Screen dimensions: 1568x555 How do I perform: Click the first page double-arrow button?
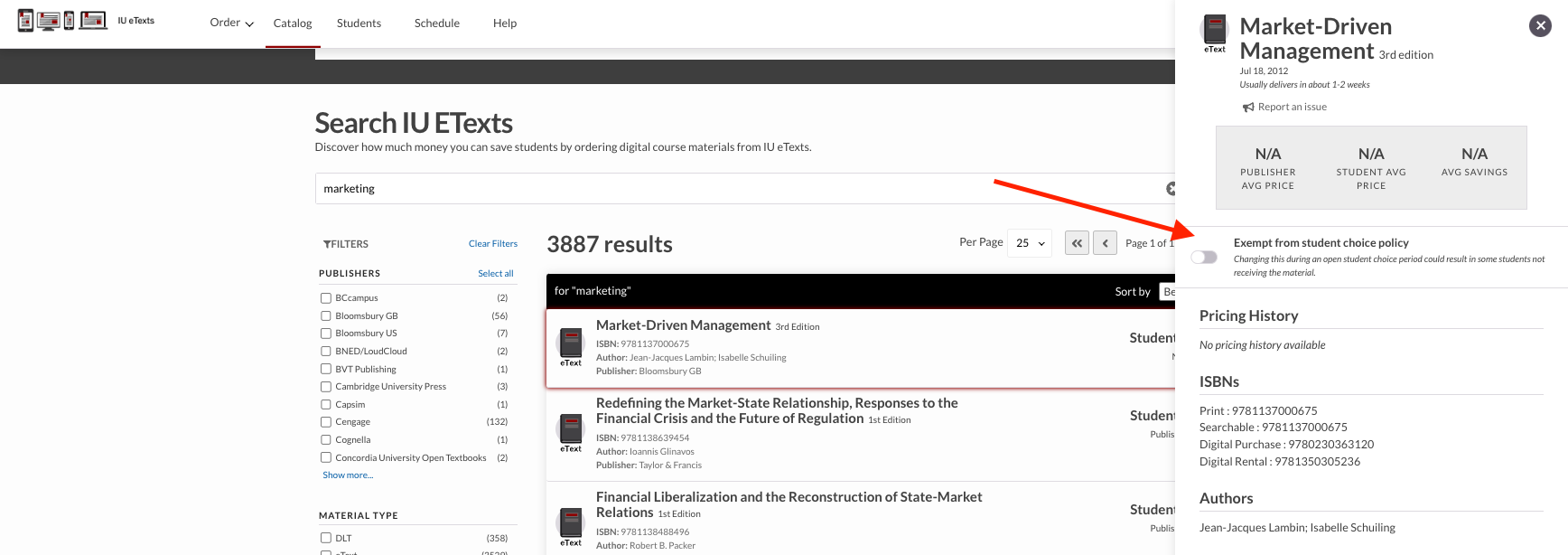pyautogui.click(x=1077, y=243)
